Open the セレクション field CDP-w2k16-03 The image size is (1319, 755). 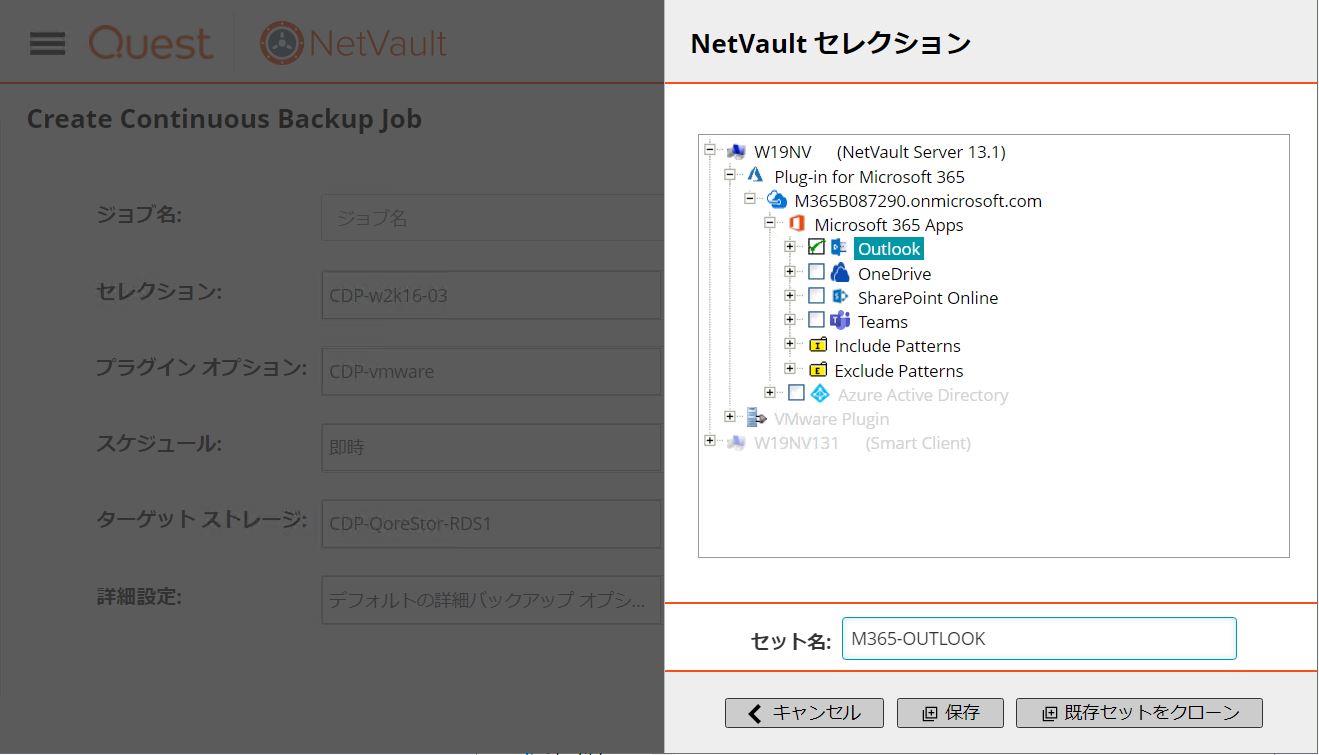pyautogui.click(x=493, y=295)
